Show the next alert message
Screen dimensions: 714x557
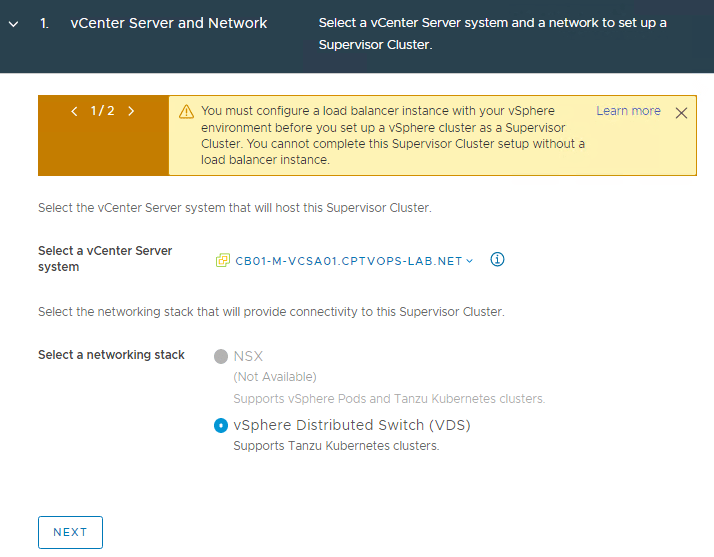[x=131, y=111]
